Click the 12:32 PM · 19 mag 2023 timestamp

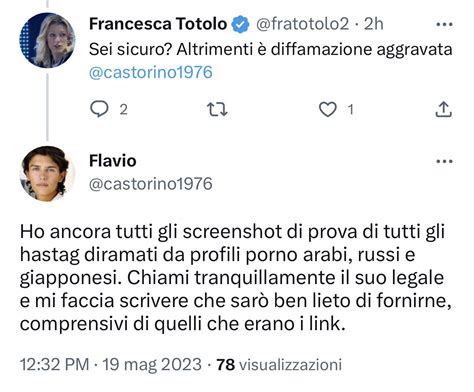111,365
